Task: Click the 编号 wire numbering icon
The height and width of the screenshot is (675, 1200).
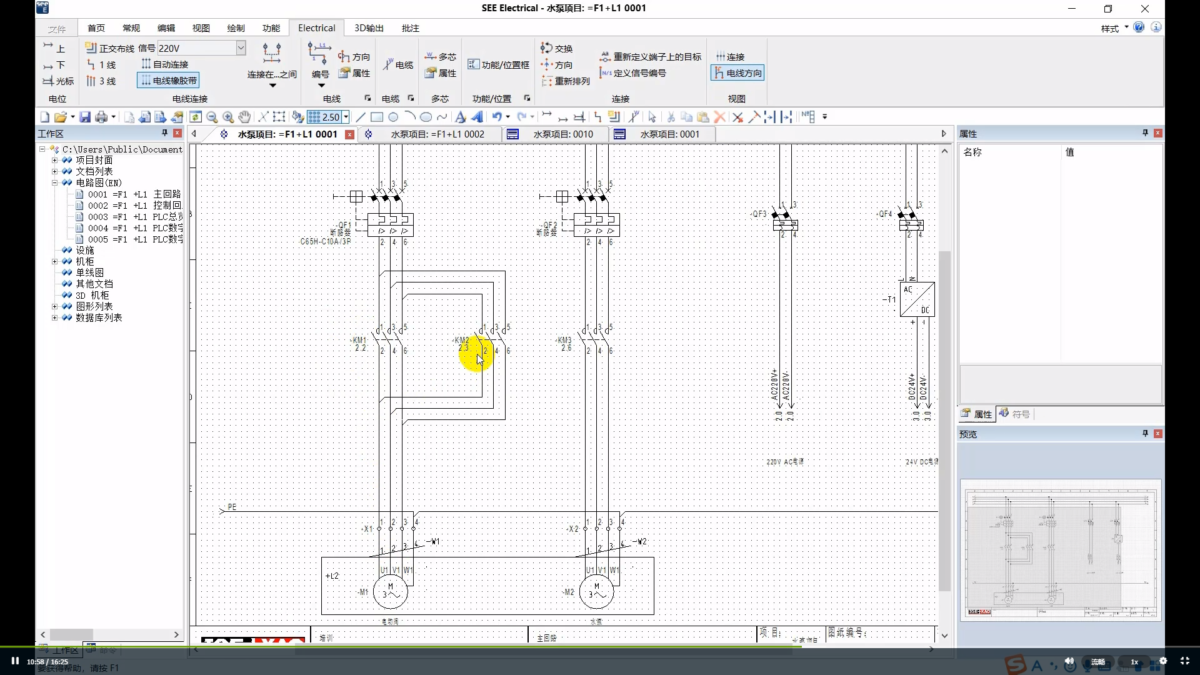Action: (320, 61)
